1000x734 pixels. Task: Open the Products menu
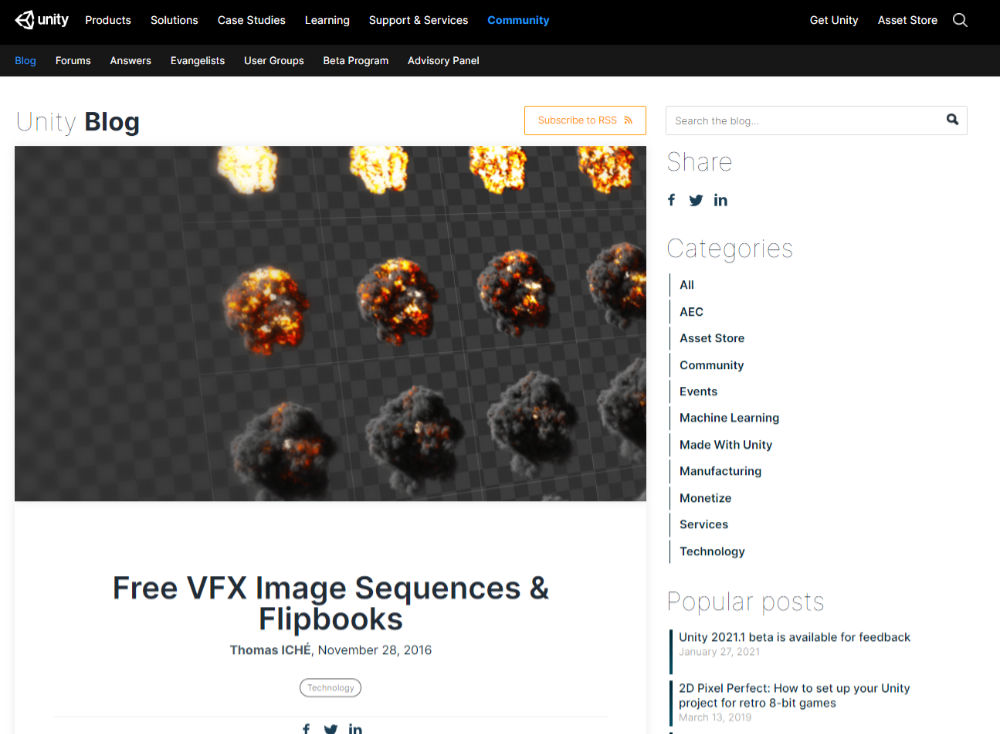108,20
